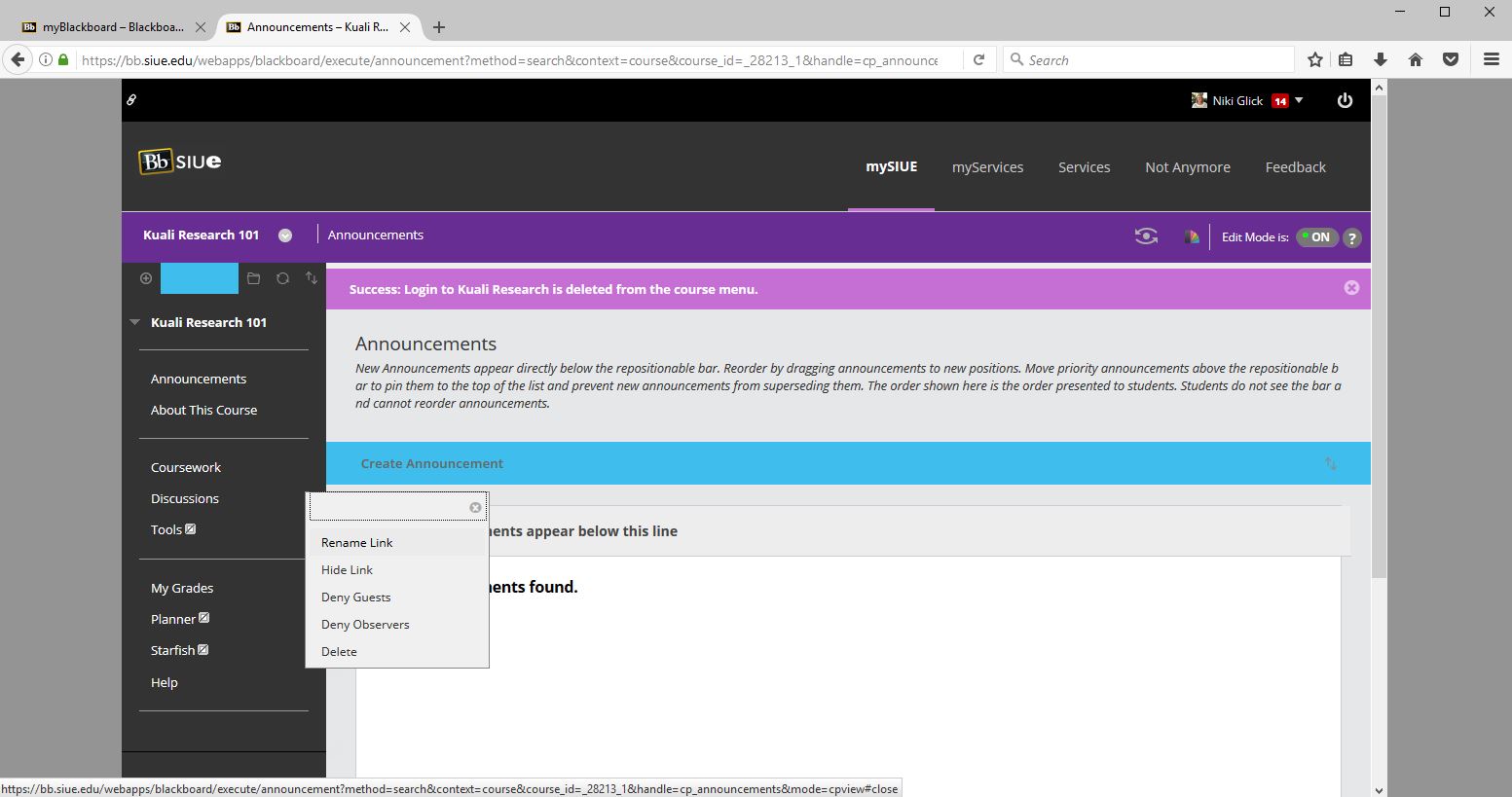
Task: Open the help question mark icon
Action: 1351,237
